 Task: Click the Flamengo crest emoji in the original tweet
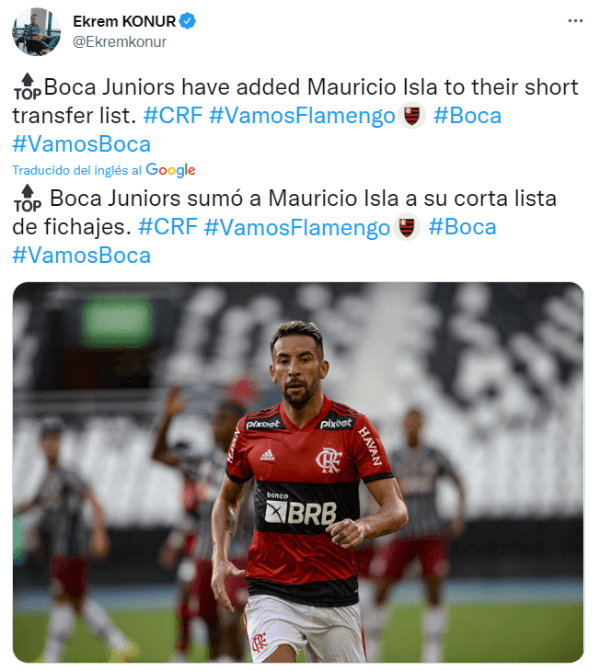click(412, 116)
